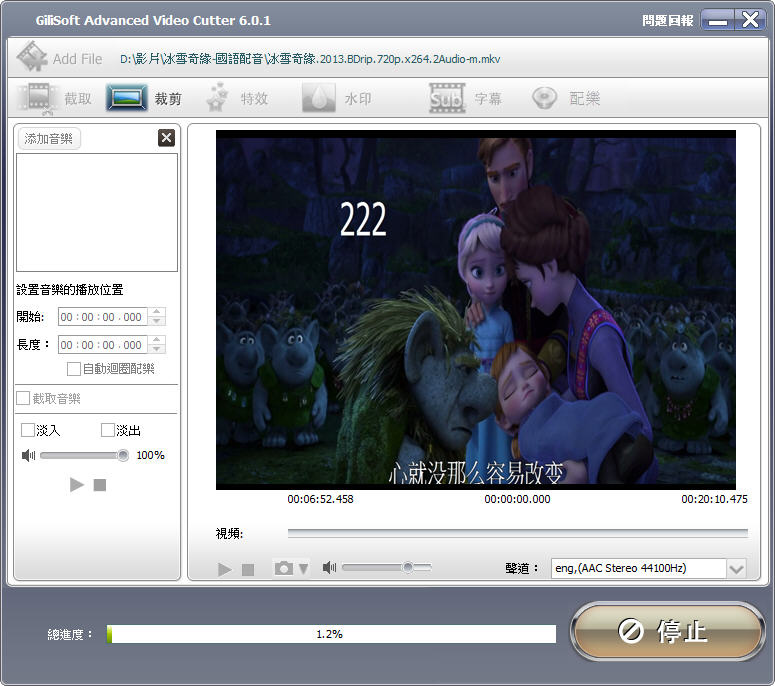Enable the 淡入 fade-in checkbox

point(28,430)
